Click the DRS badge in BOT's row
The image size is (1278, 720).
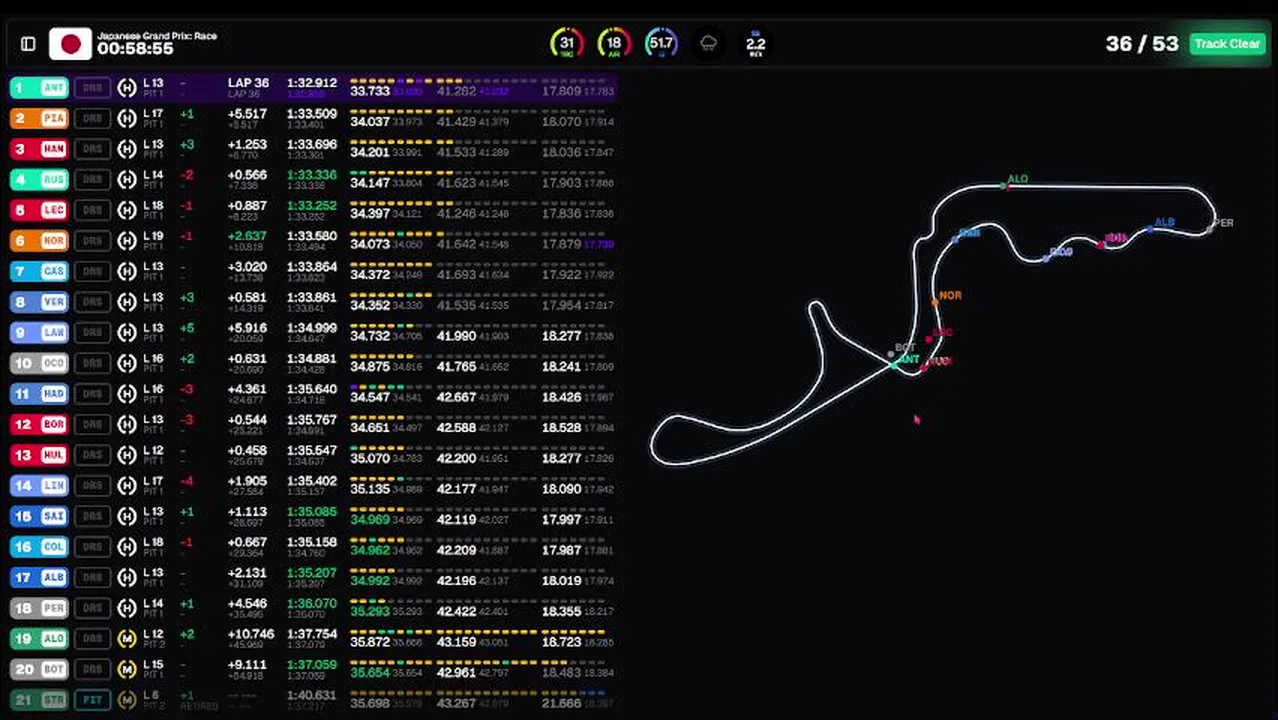[92, 669]
